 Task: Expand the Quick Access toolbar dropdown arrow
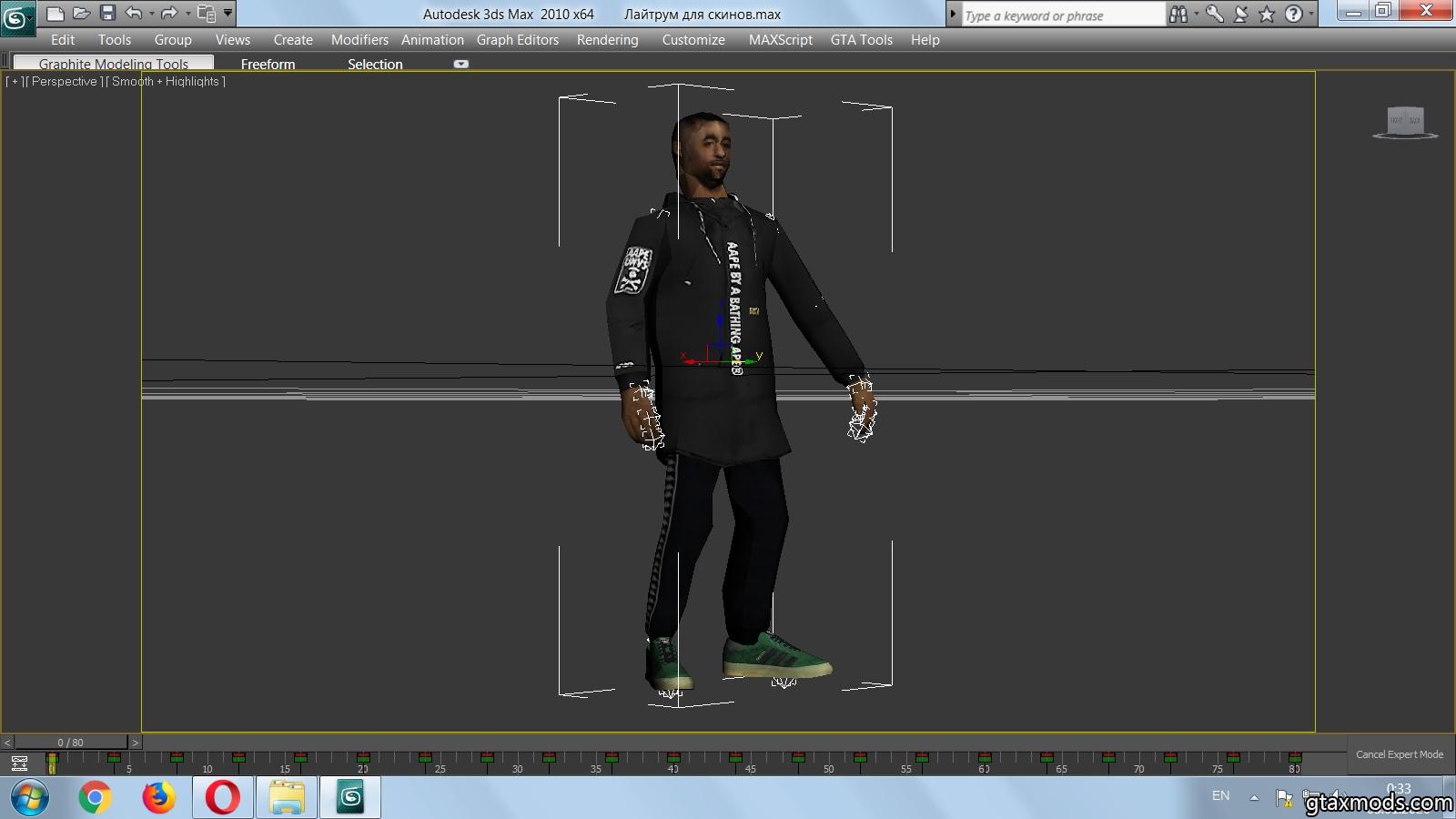(227, 14)
